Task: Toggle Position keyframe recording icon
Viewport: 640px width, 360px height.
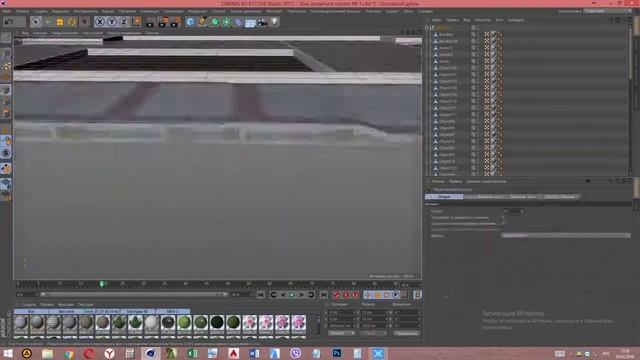Action: point(368,295)
